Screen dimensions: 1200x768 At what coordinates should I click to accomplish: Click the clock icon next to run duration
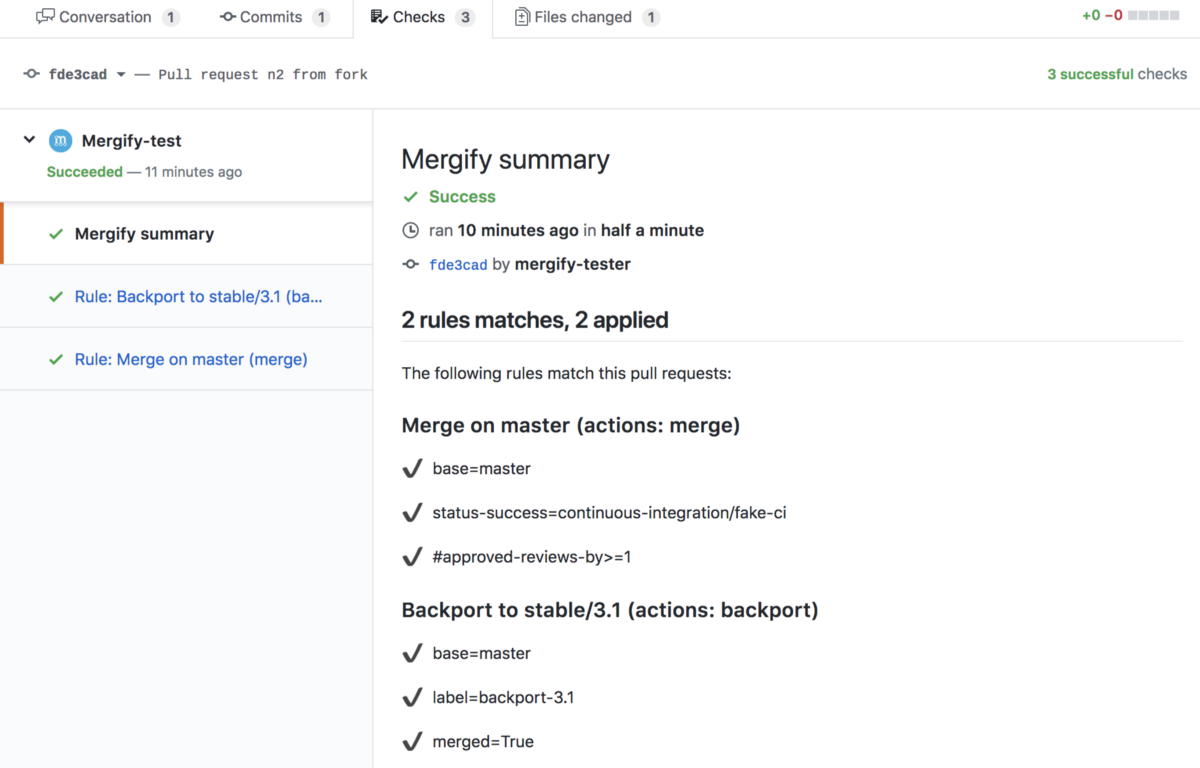coord(411,230)
